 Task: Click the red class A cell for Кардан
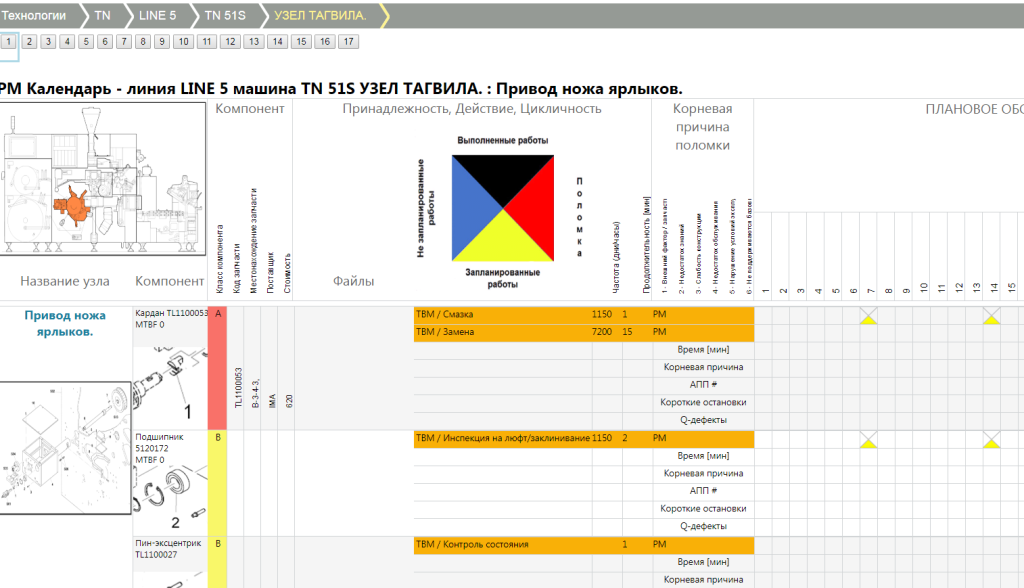[x=217, y=370]
